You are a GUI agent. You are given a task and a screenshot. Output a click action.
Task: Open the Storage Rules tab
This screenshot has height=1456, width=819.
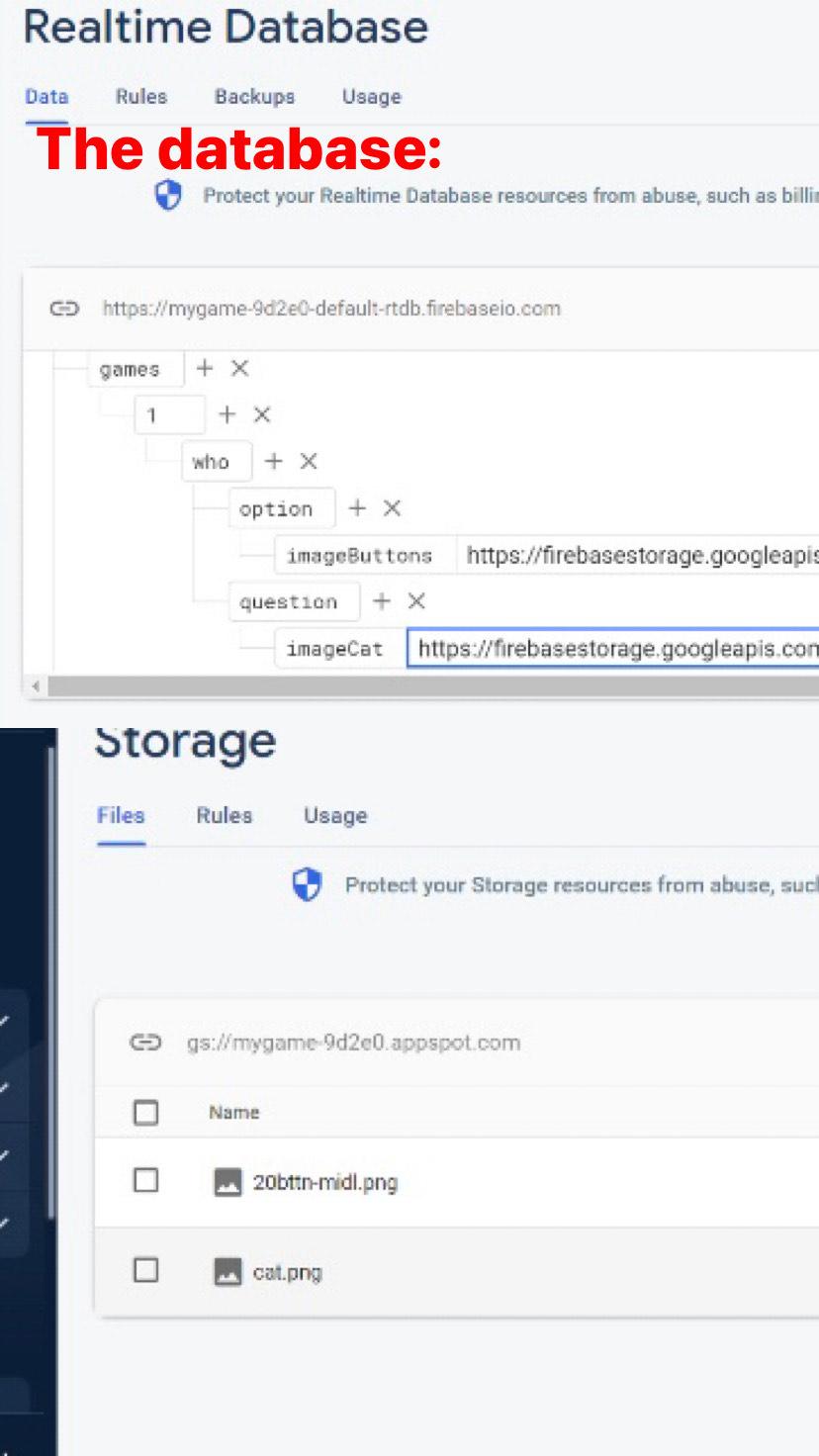click(224, 815)
